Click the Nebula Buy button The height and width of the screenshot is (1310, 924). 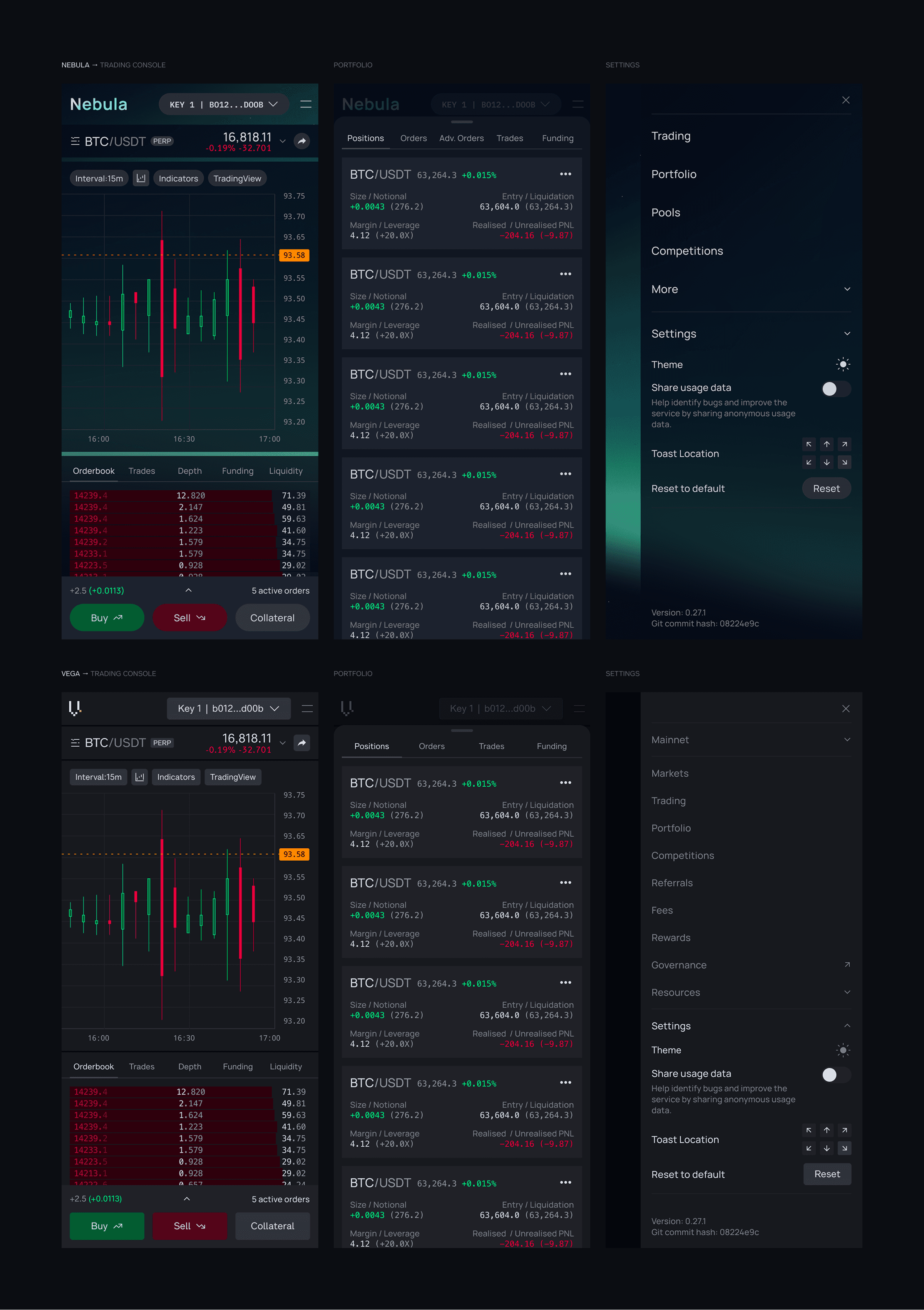pos(107,617)
